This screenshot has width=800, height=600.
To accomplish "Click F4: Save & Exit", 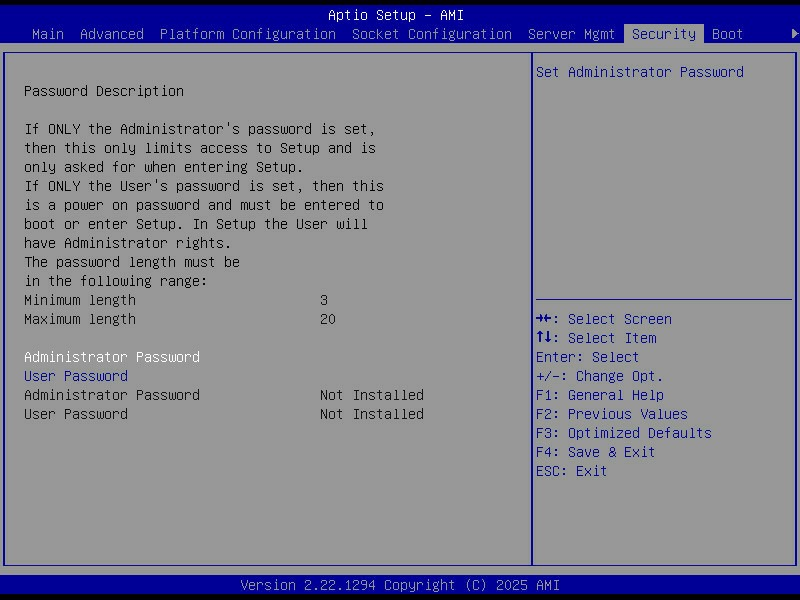I will pos(595,452).
